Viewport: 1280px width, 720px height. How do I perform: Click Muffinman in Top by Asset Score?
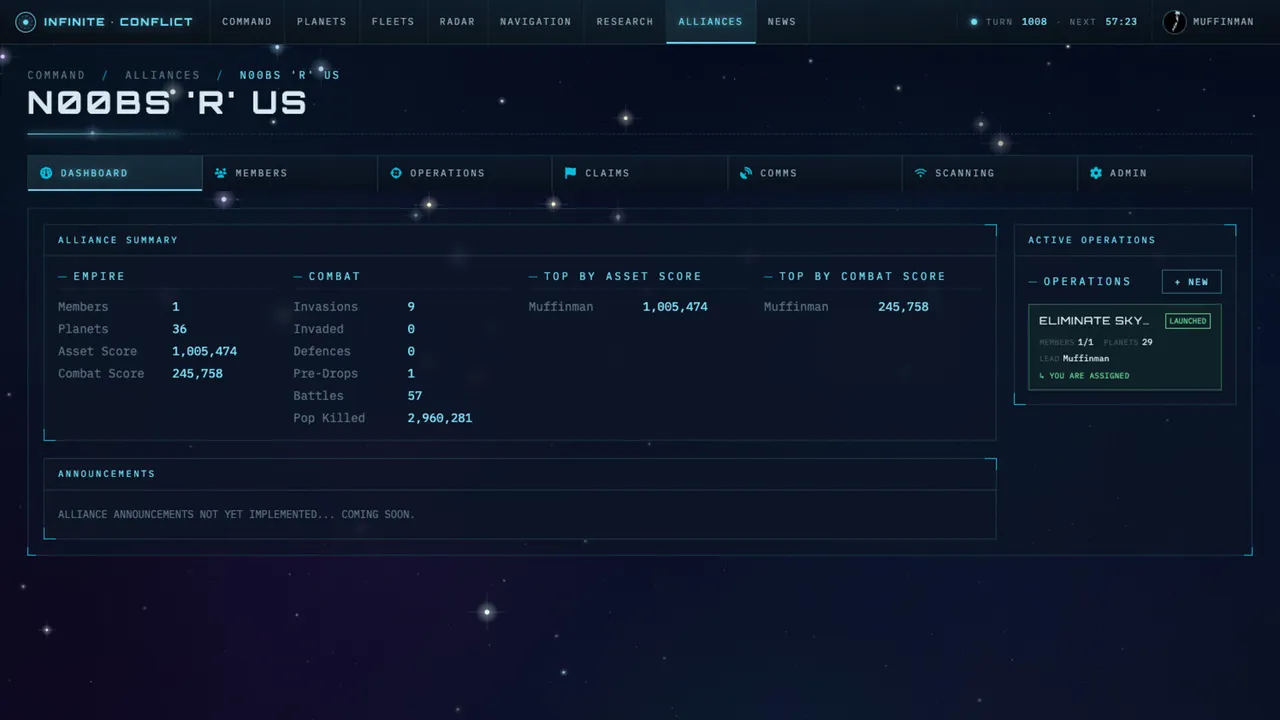(x=561, y=307)
